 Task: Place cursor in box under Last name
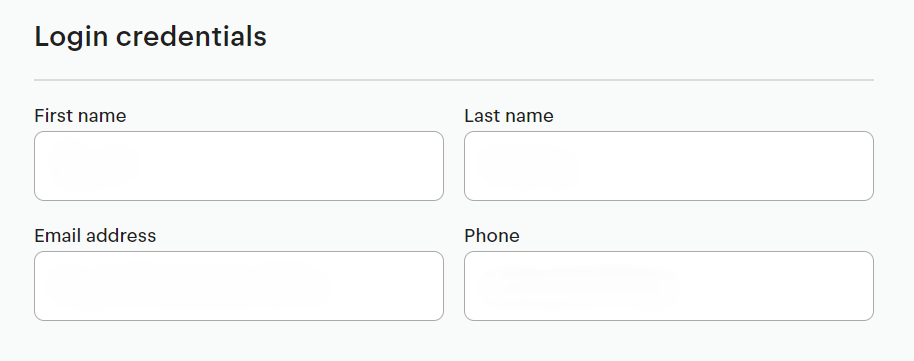tap(669, 166)
